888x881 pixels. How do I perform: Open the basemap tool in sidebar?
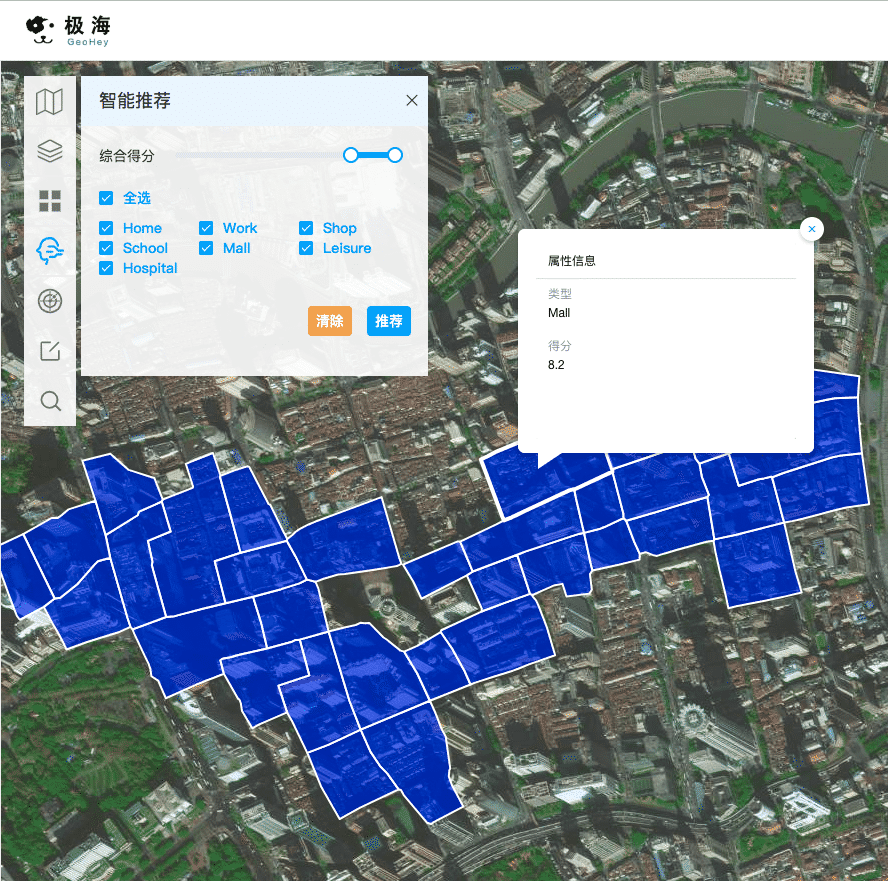tap(49, 102)
